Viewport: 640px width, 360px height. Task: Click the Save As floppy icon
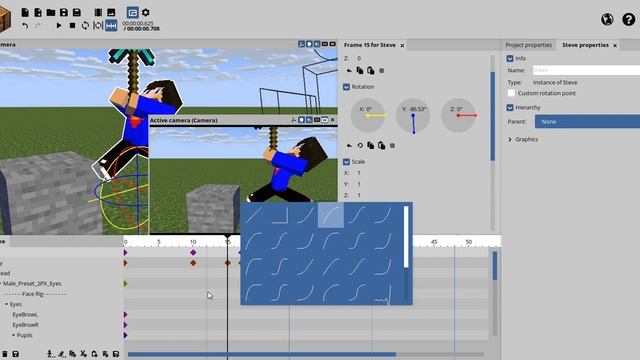coord(76,12)
